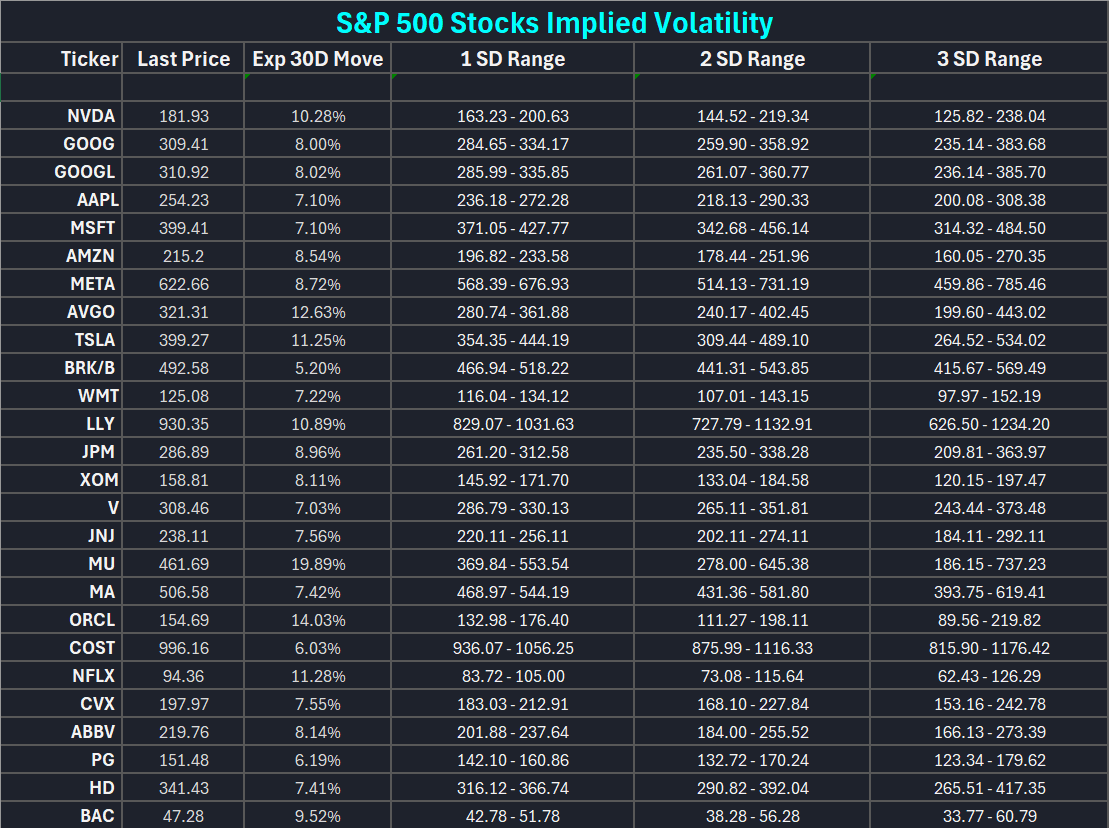Select AVGO's 12.63% expected move cell
Viewport: 1109px width, 828px height.
[x=317, y=312]
